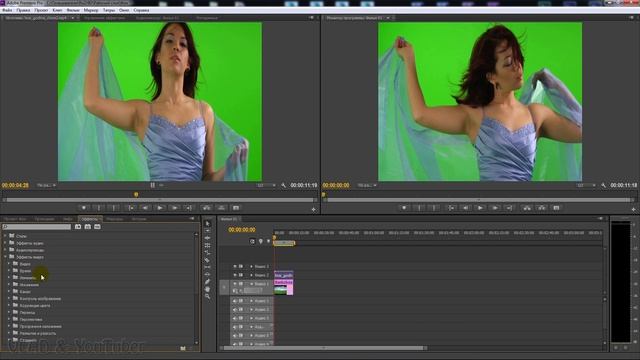Screen dimensions: 640x360
Task: Step forward one frame in Program monitor
Action: pyautogui.click(x=495, y=208)
